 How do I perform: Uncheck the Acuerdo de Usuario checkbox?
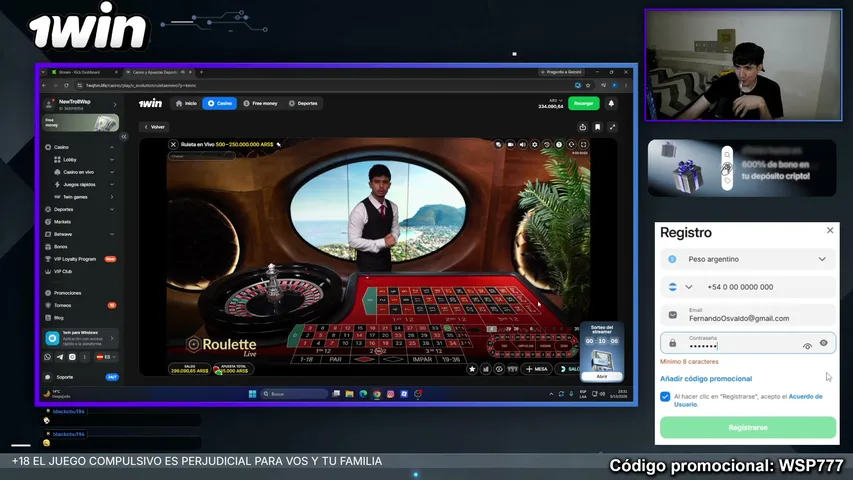pos(665,397)
